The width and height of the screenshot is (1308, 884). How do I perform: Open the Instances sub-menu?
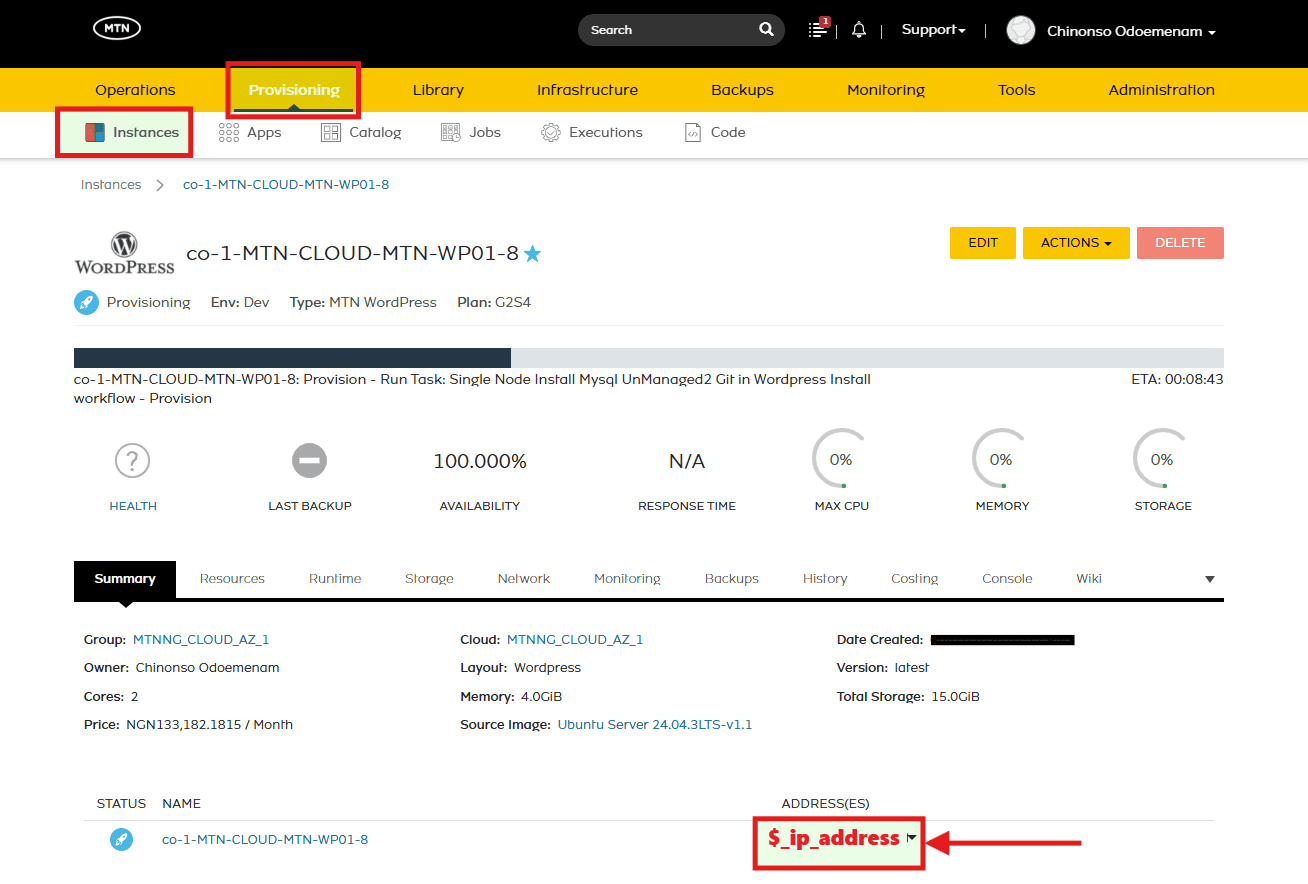132,132
